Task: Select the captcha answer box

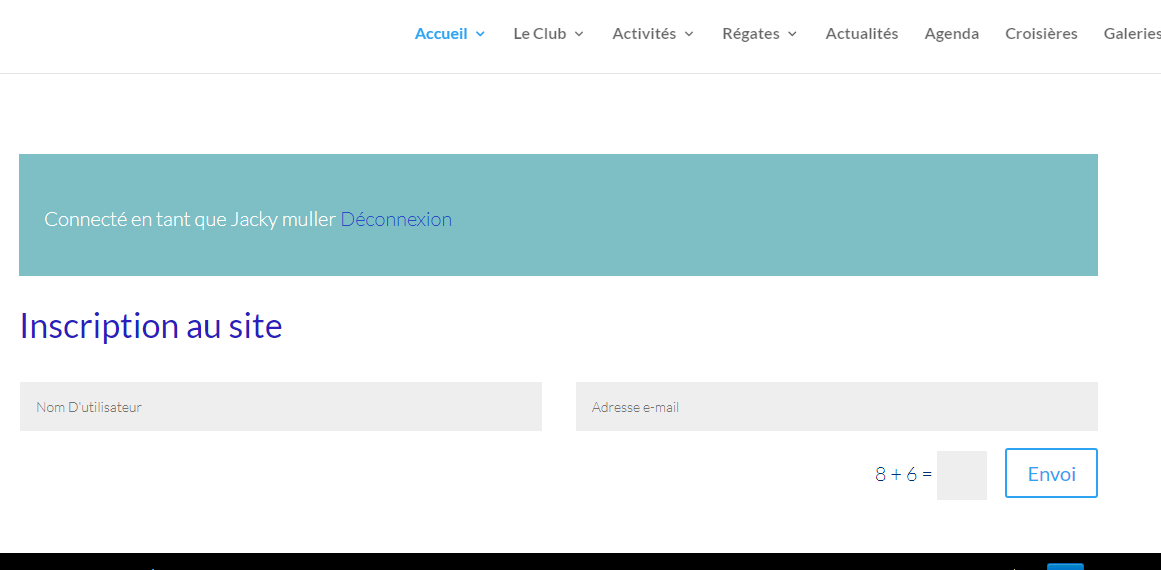Action: coord(961,474)
